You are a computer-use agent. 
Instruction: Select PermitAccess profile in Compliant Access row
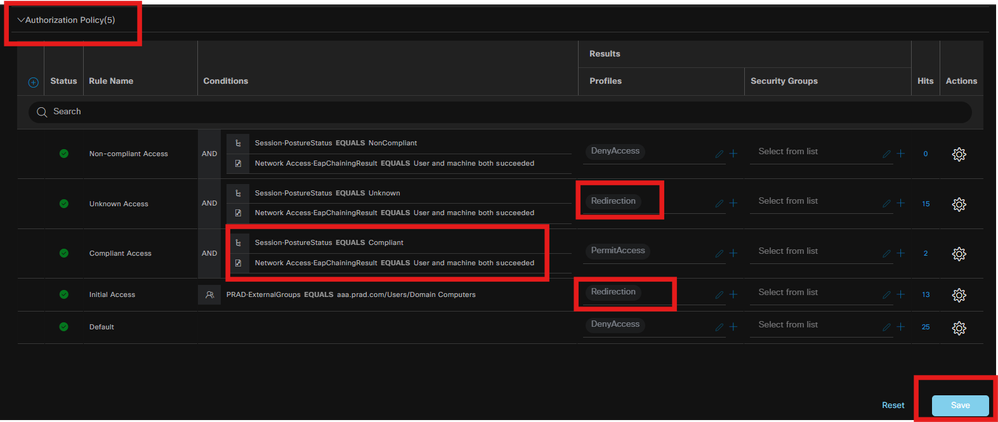pos(617,250)
